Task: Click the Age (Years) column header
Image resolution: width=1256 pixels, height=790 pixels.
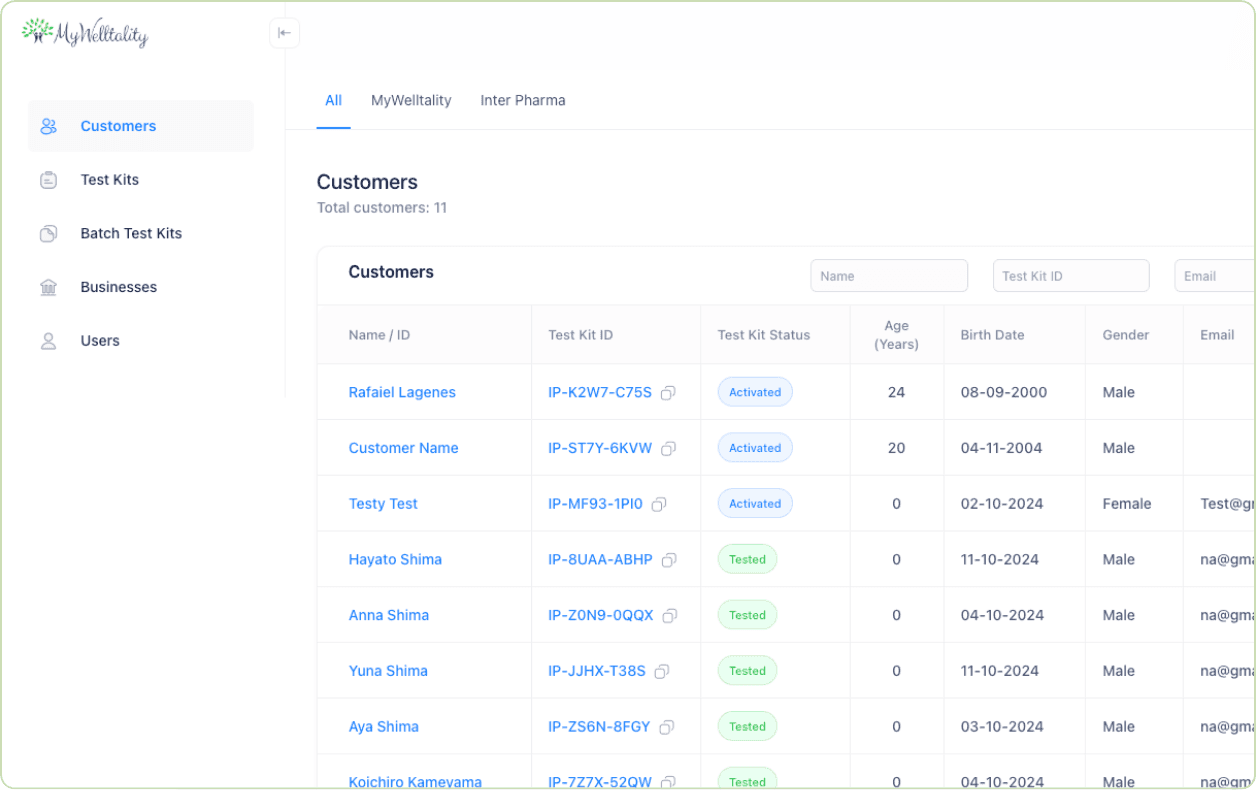Action: (896, 335)
